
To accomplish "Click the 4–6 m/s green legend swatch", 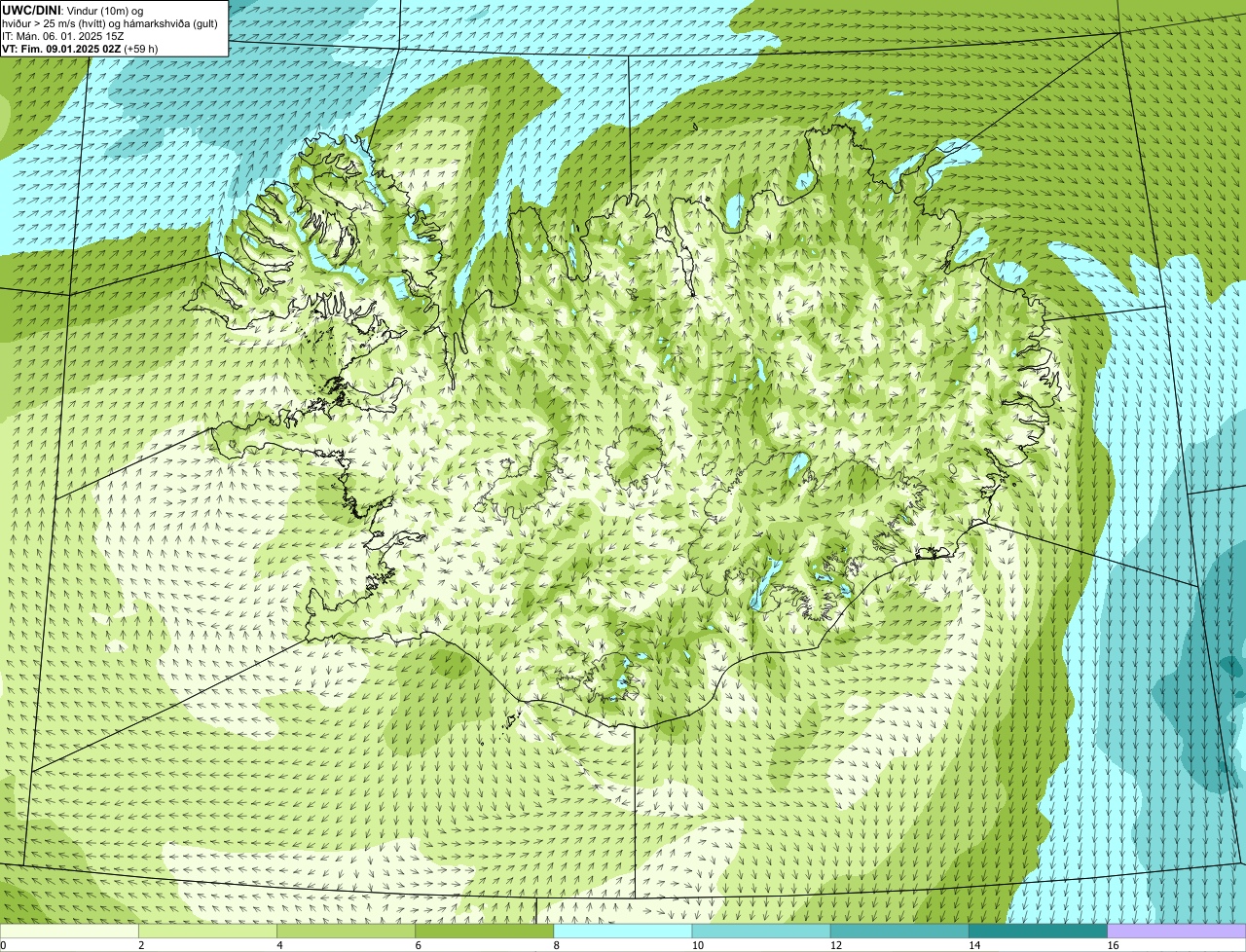I will 347,932.
